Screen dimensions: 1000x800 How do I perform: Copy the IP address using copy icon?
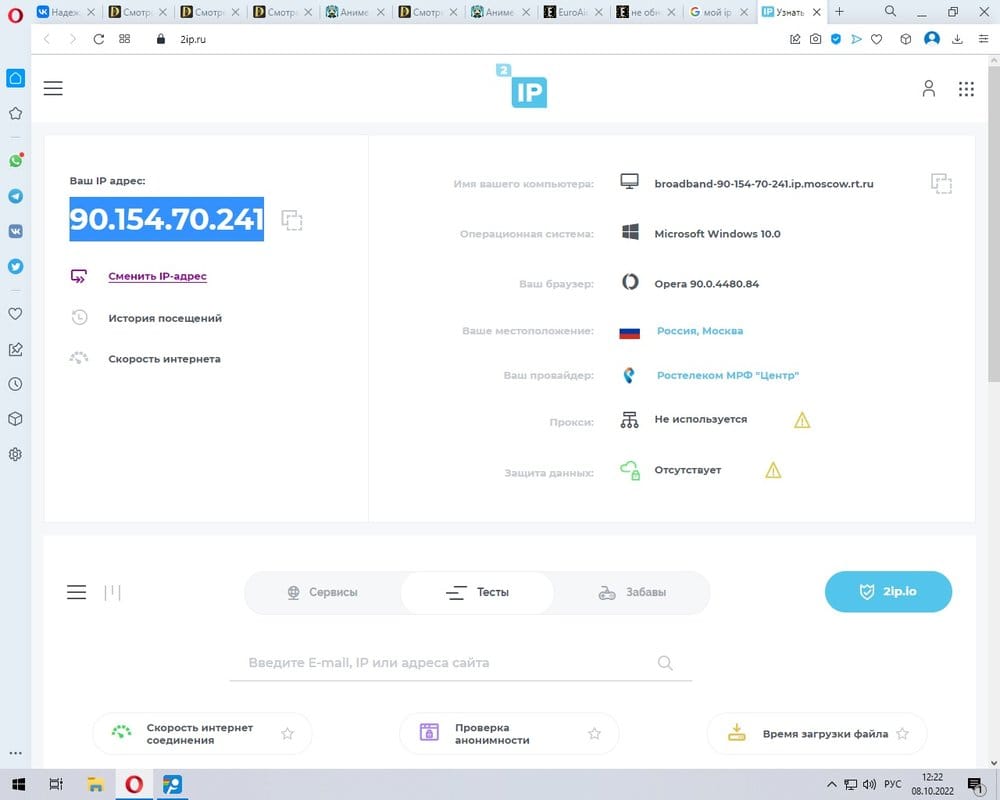292,221
